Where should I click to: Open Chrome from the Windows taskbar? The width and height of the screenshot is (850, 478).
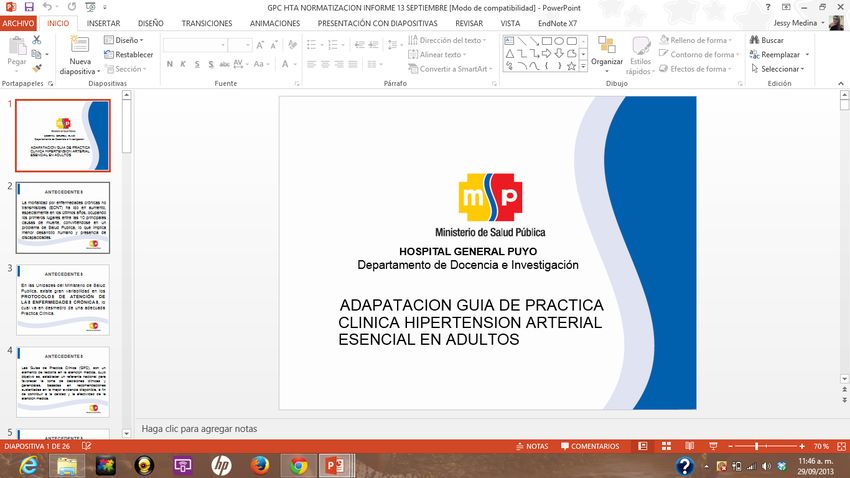pos(298,465)
